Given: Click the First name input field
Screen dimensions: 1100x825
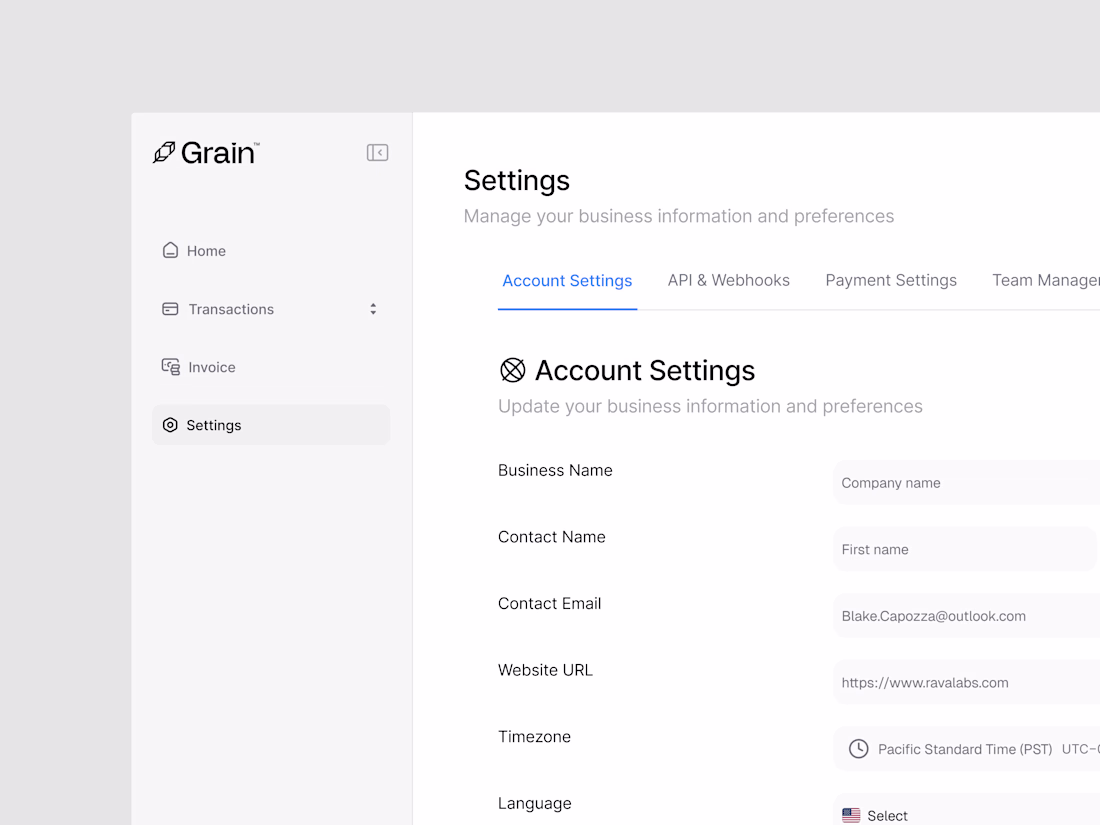Looking at the screenshot, I should [965, 549].
